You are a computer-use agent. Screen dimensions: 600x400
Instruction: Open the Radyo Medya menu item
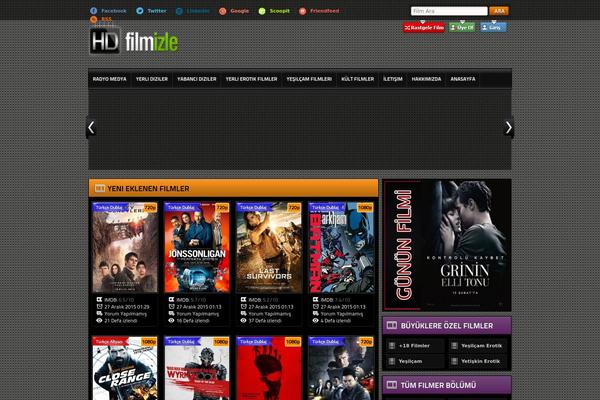point(109,79)
